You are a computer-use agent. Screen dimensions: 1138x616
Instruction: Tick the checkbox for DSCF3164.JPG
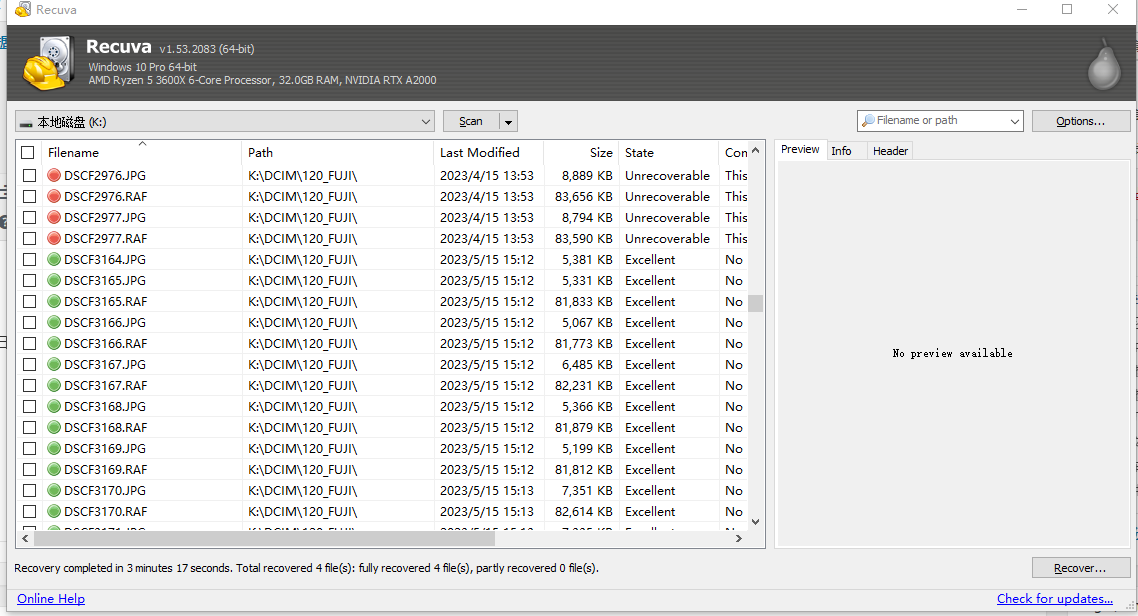coord(29,259)
